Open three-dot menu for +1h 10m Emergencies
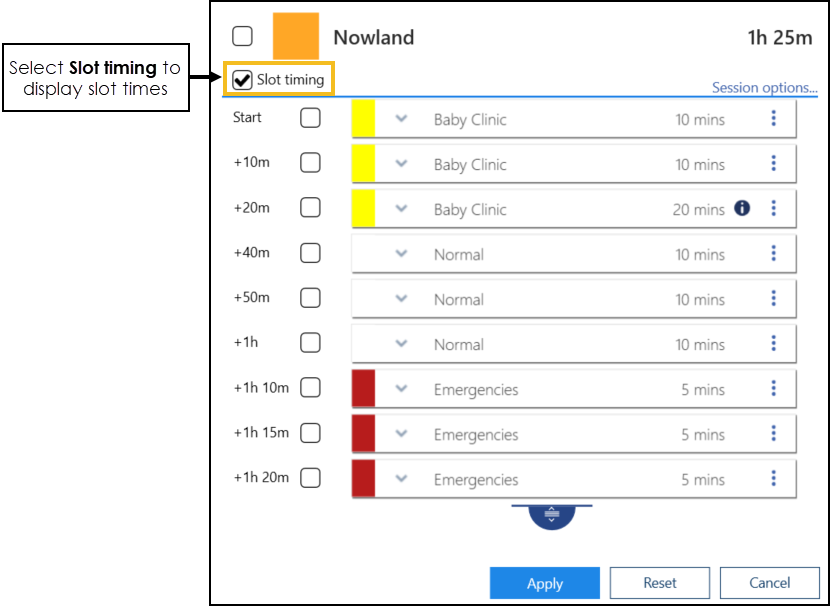 (773, 388)
